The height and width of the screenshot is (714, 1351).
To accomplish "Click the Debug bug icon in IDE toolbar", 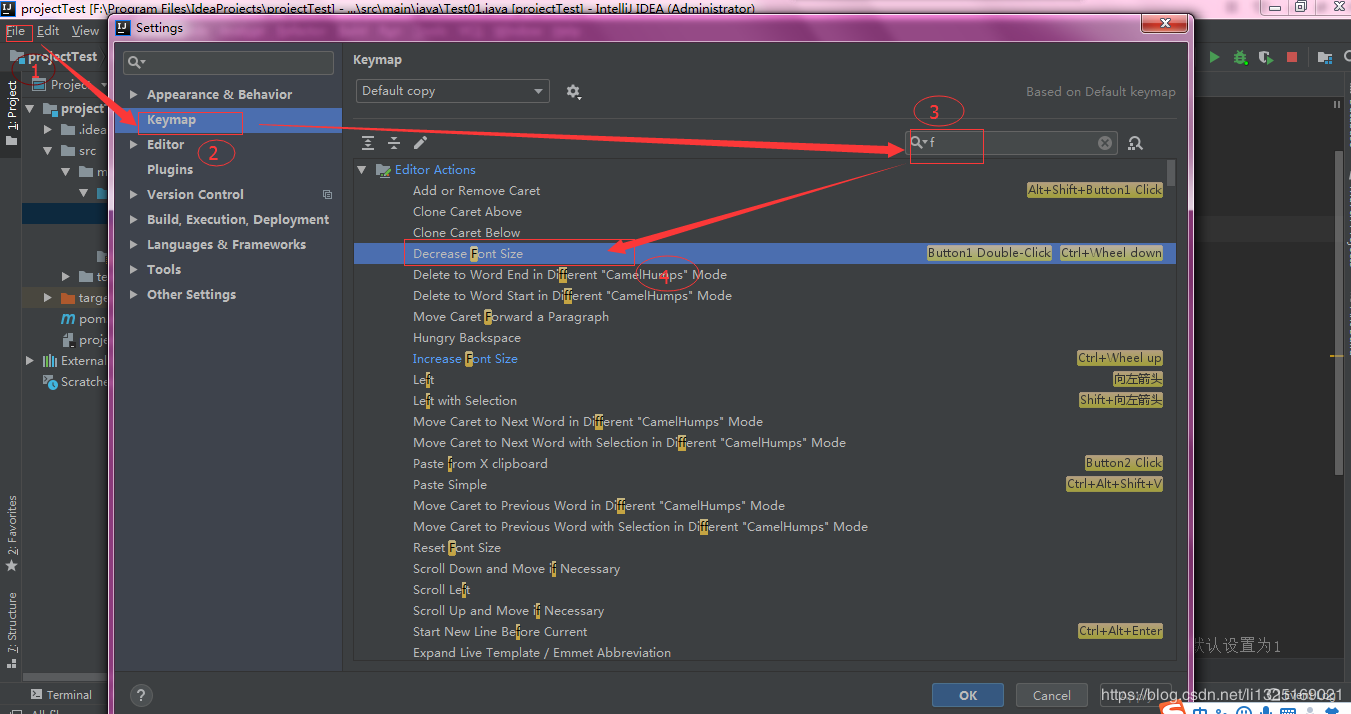I will [1240, 58].
